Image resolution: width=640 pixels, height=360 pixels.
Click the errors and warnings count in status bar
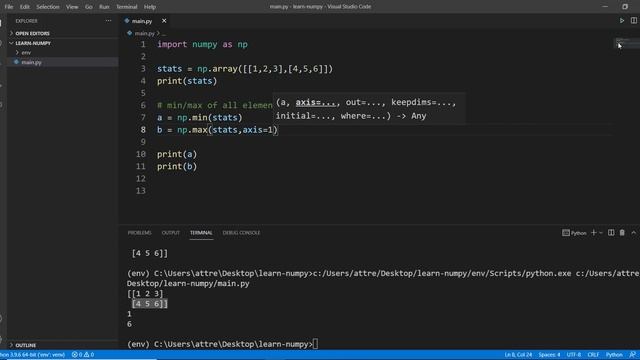(x=83, y=355)
